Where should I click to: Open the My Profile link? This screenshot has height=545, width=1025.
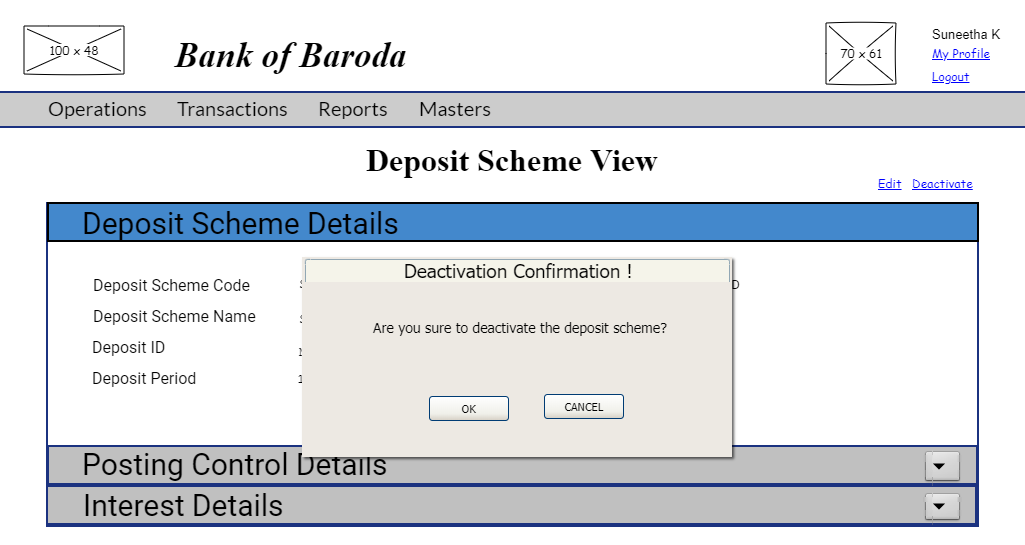pyautogui.click(x=961, y=54)
